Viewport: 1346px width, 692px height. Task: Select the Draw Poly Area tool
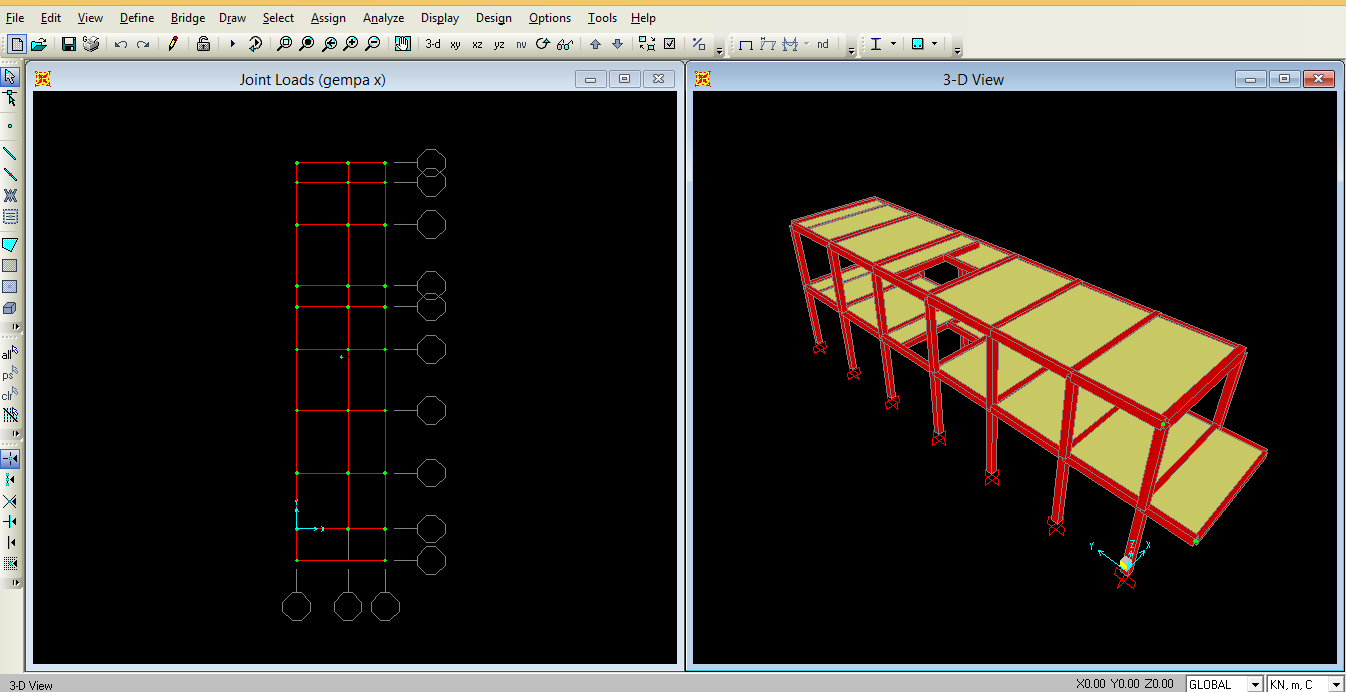[10, 245]
